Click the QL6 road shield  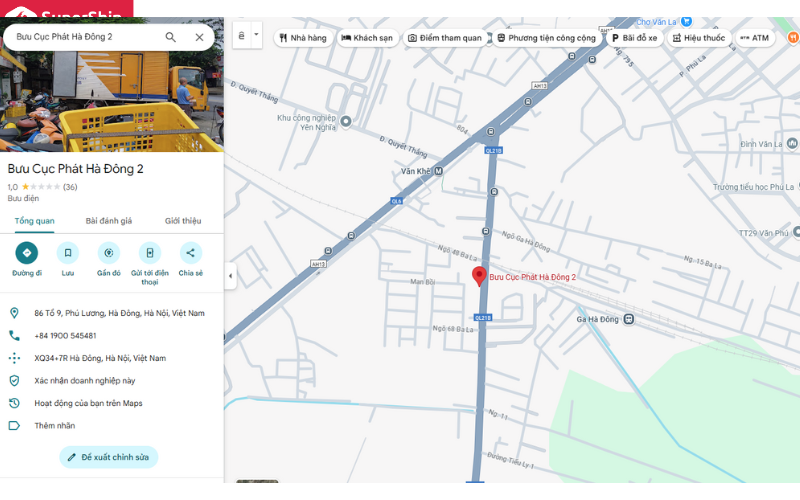click(396, 201)
